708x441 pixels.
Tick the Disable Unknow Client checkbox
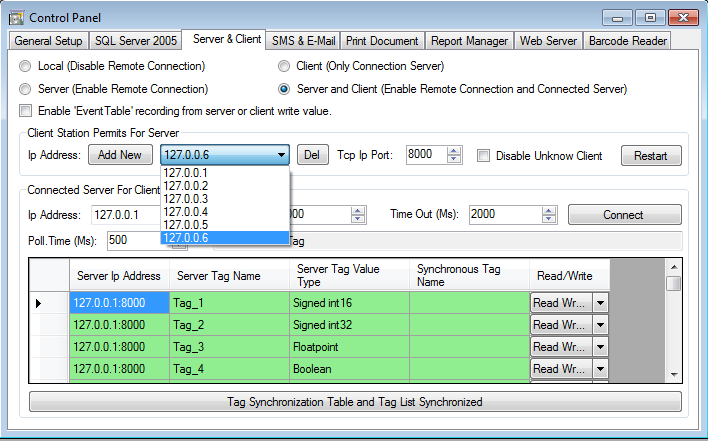(x=484, y=156)
